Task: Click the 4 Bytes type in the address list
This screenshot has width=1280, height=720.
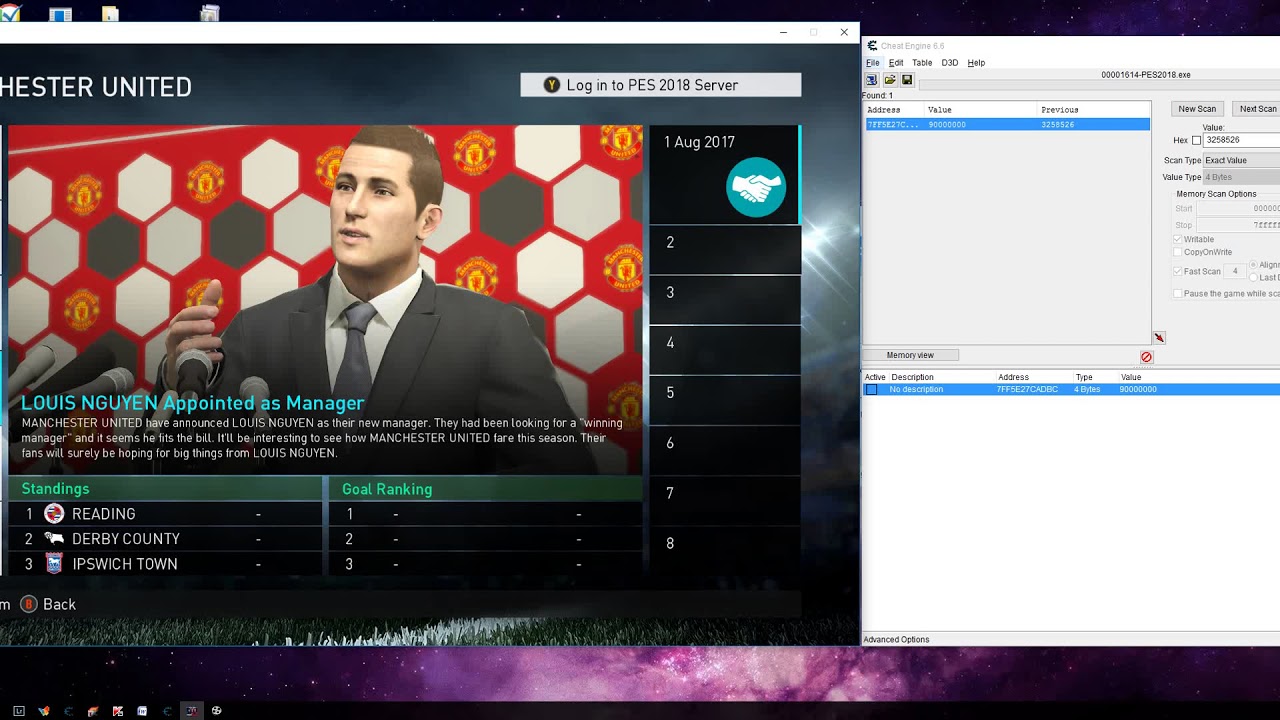Action: 1086,389
